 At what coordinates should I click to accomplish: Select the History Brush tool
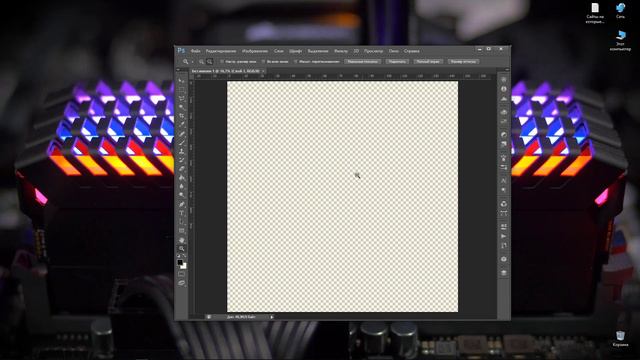click(182, 160)
